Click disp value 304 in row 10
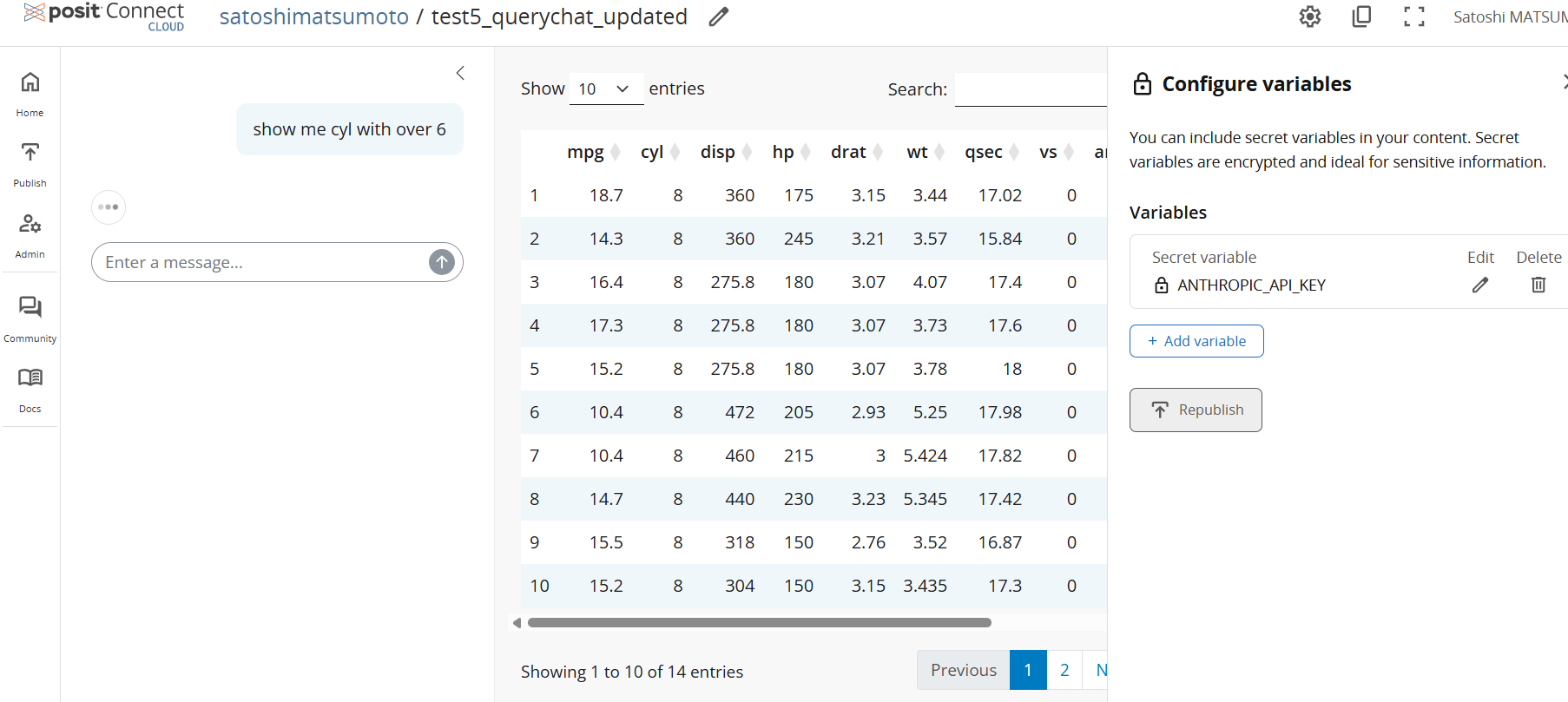Screen dimensions: 1568x702 click(740, 586)
